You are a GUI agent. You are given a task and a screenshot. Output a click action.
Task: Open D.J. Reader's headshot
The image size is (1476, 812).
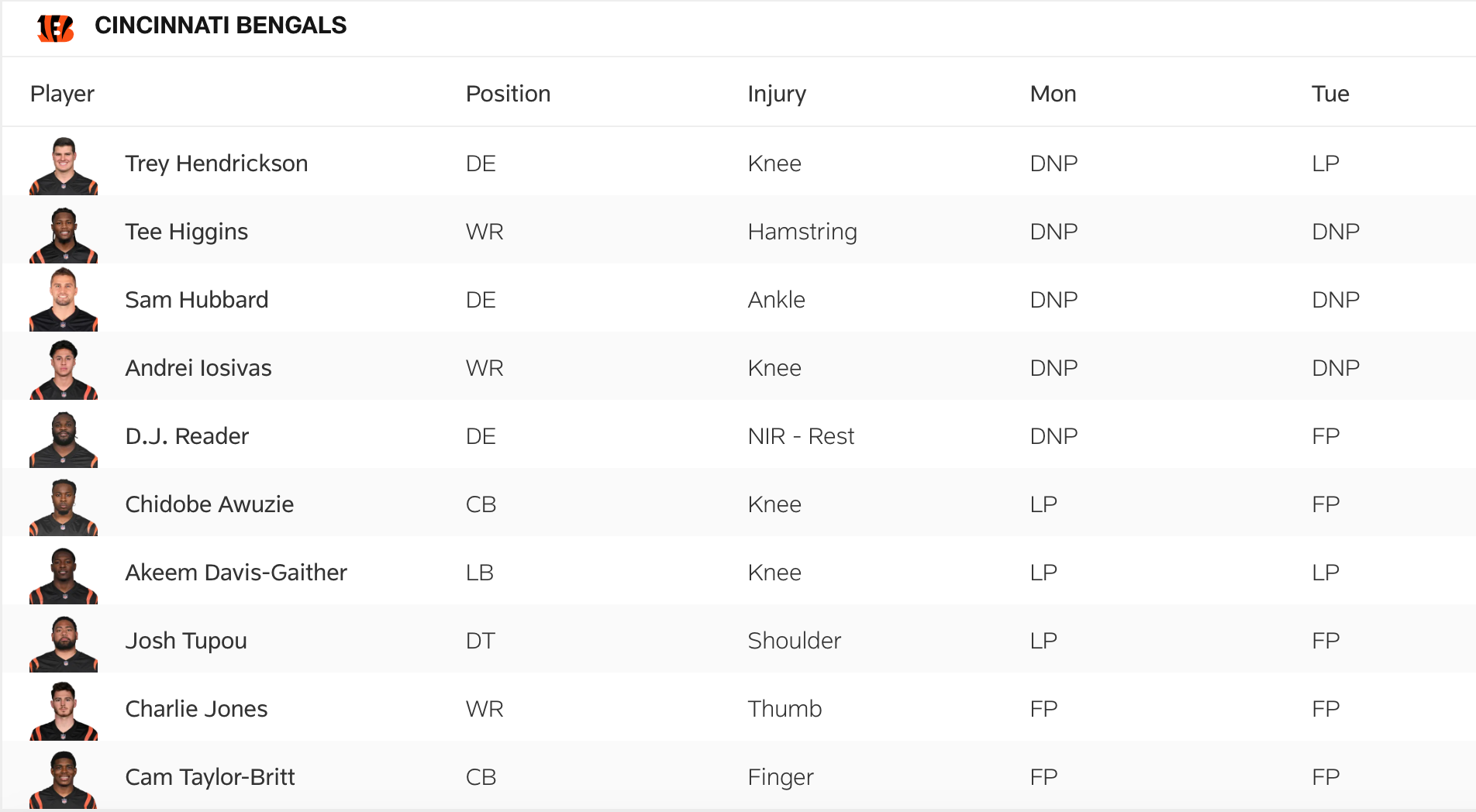(x=64, y=439)
